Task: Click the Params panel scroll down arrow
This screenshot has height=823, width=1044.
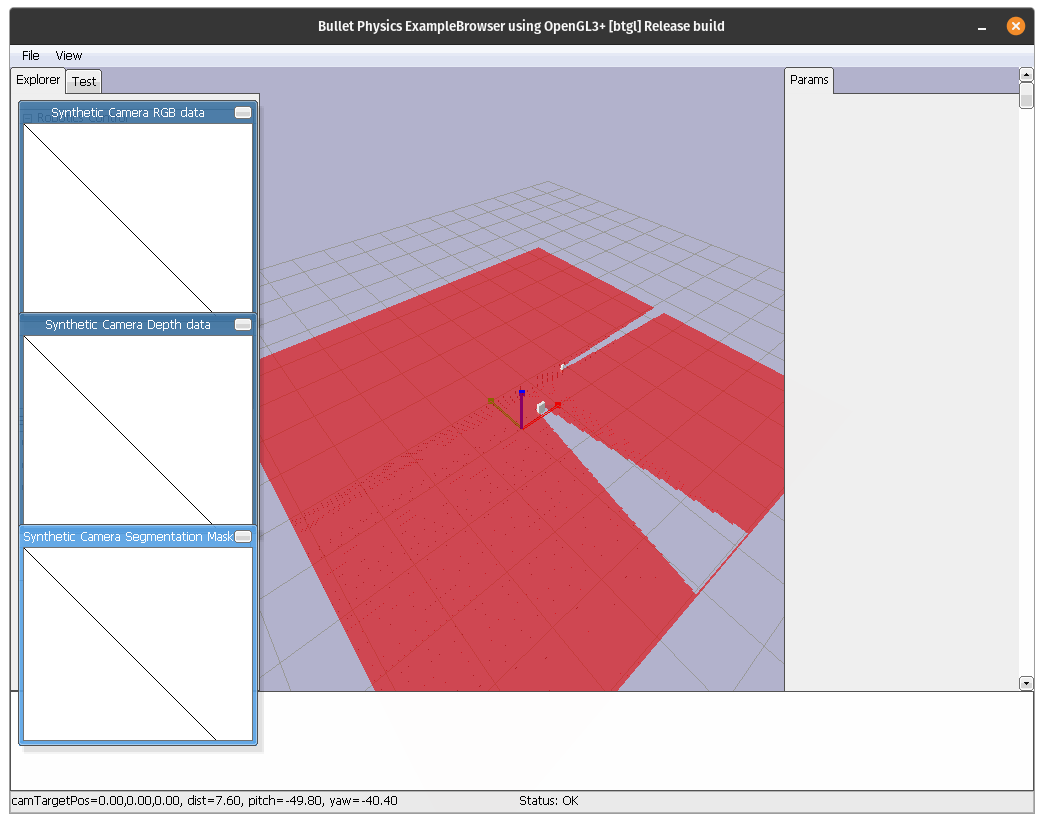Action: click(1026, 683)
